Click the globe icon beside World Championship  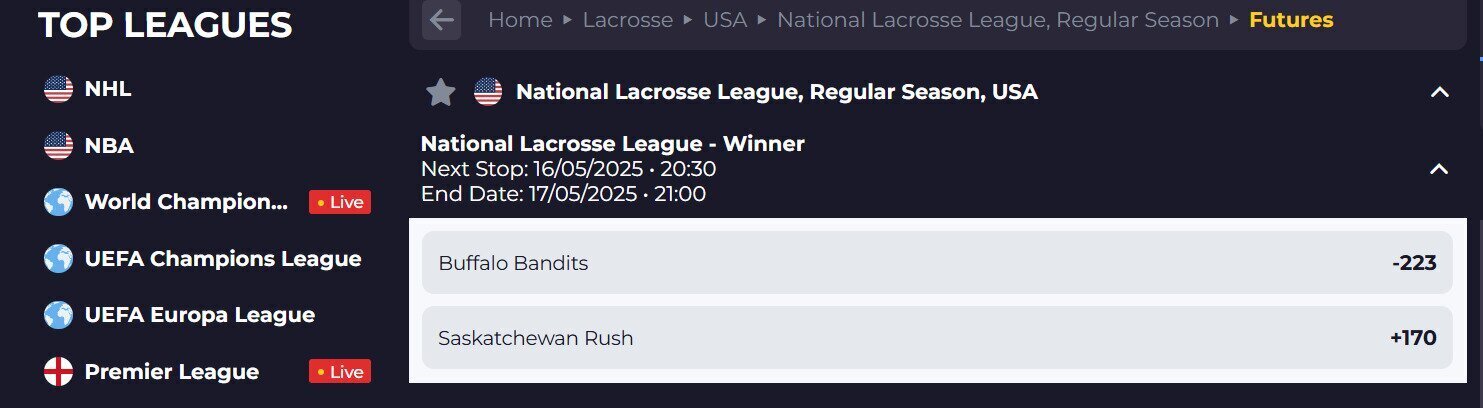pyautogui.click(x=59, y=202)
